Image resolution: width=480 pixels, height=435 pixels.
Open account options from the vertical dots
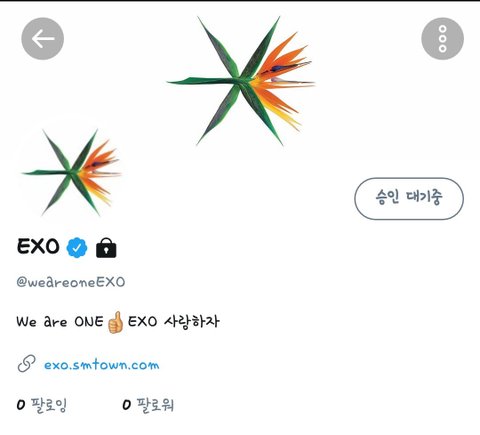coord(442,39)
